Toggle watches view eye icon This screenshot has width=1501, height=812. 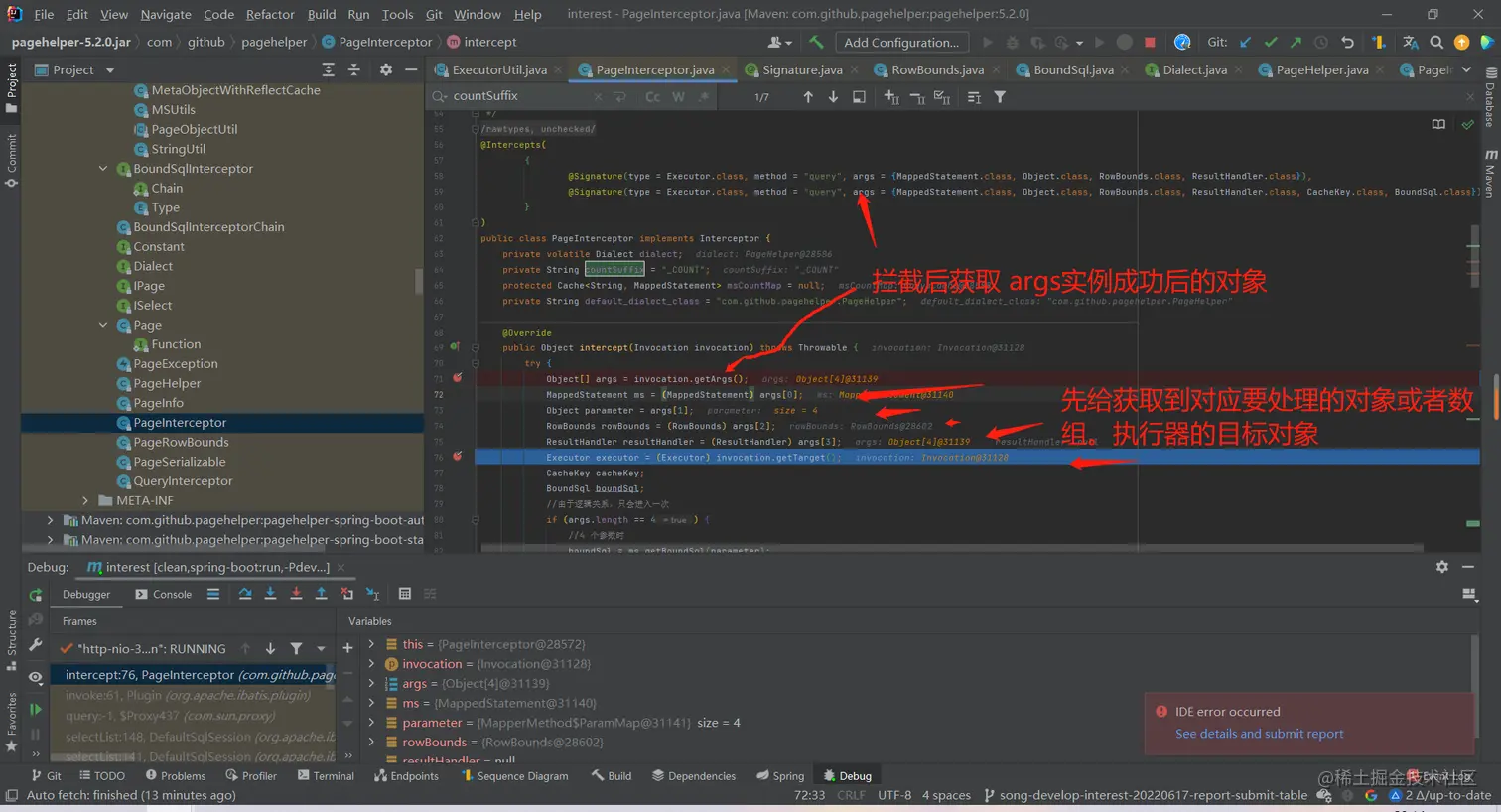[36, 677]
